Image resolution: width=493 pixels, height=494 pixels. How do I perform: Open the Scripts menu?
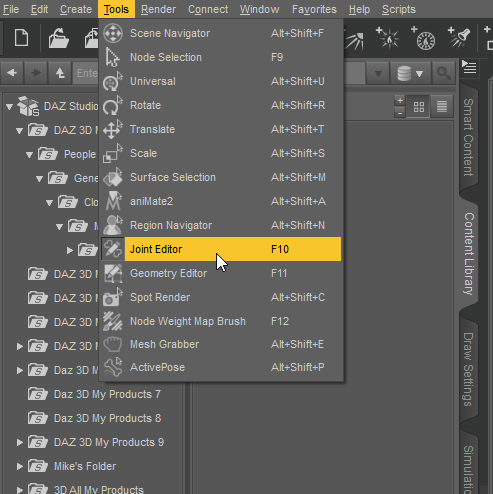pos(399,9)
